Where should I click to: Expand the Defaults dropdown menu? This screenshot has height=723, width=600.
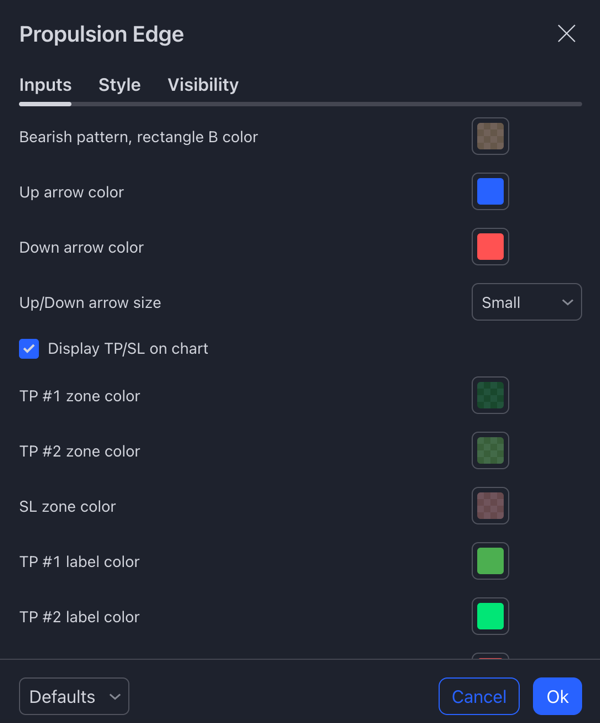[x=74, y=696]
